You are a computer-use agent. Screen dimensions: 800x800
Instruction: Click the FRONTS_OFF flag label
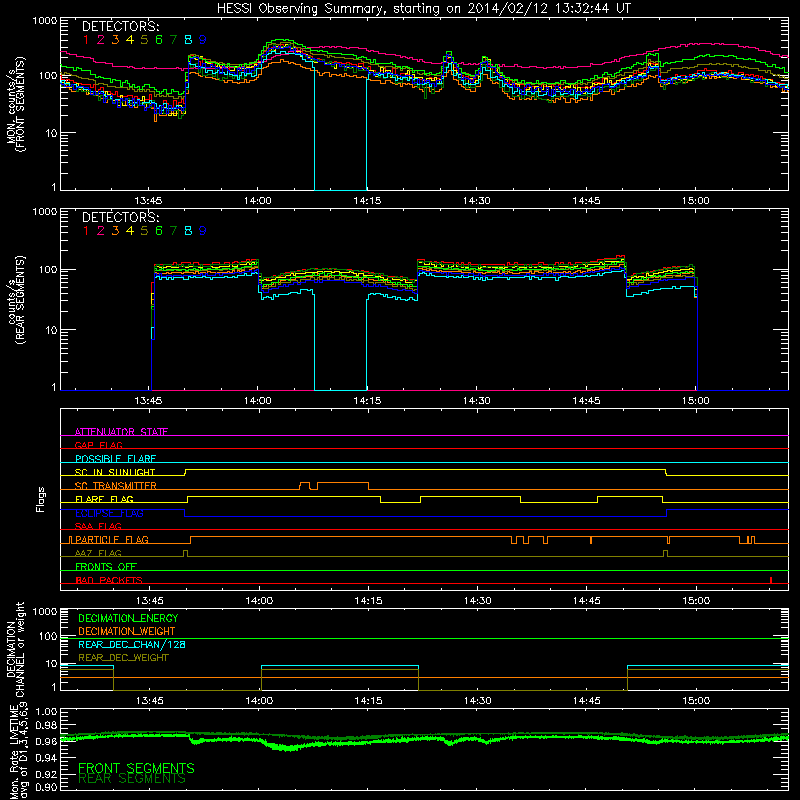click(106, 566)
